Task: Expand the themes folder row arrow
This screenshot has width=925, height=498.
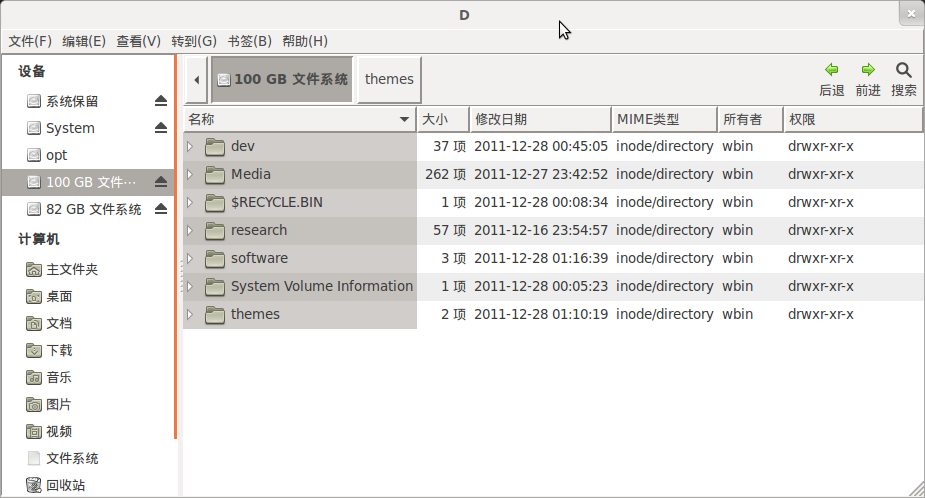Action: (190, 314)
